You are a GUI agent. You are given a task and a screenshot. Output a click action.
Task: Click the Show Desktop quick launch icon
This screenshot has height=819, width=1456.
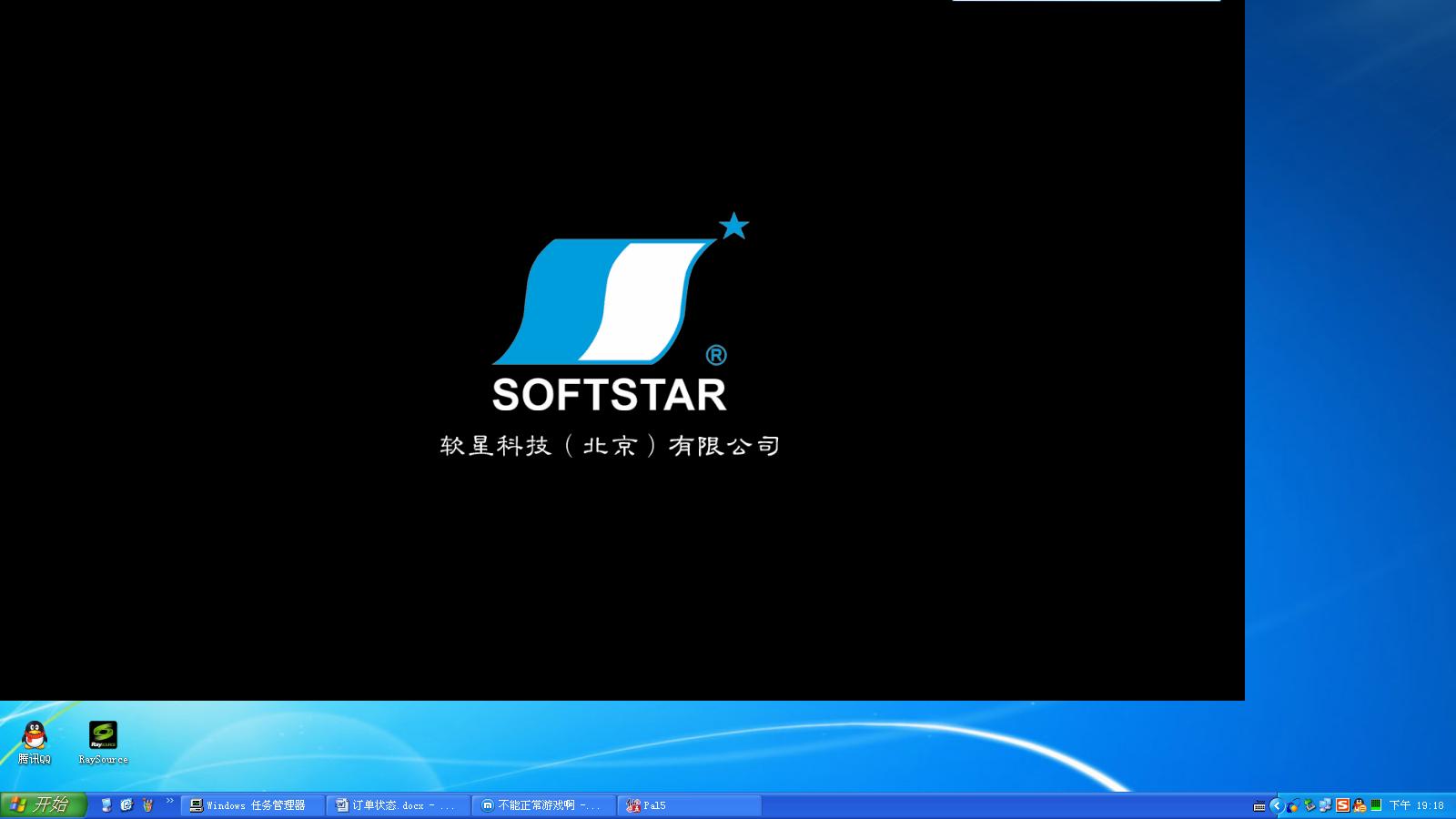coord(106,804)
